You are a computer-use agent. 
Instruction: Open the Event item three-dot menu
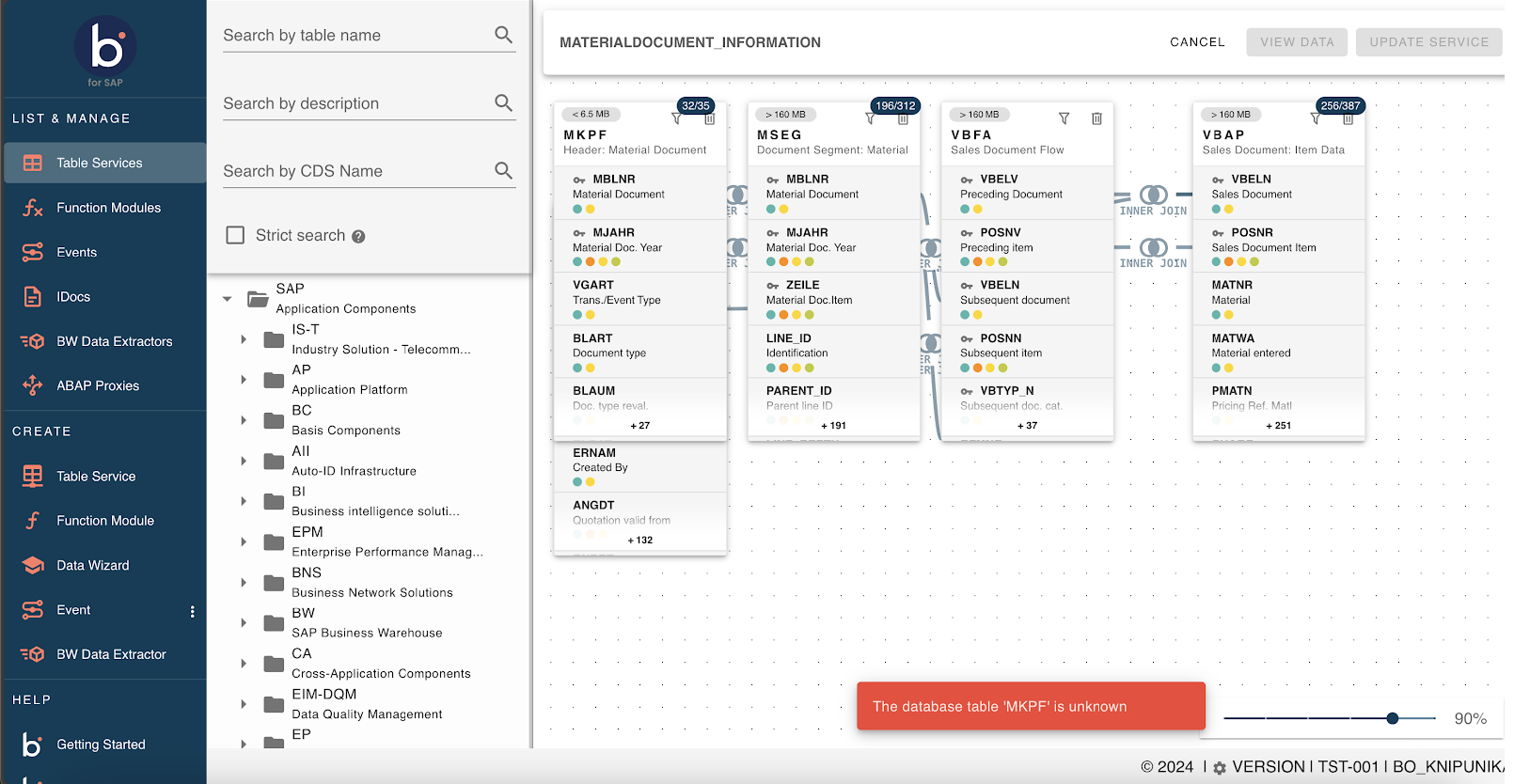[193, 612]
